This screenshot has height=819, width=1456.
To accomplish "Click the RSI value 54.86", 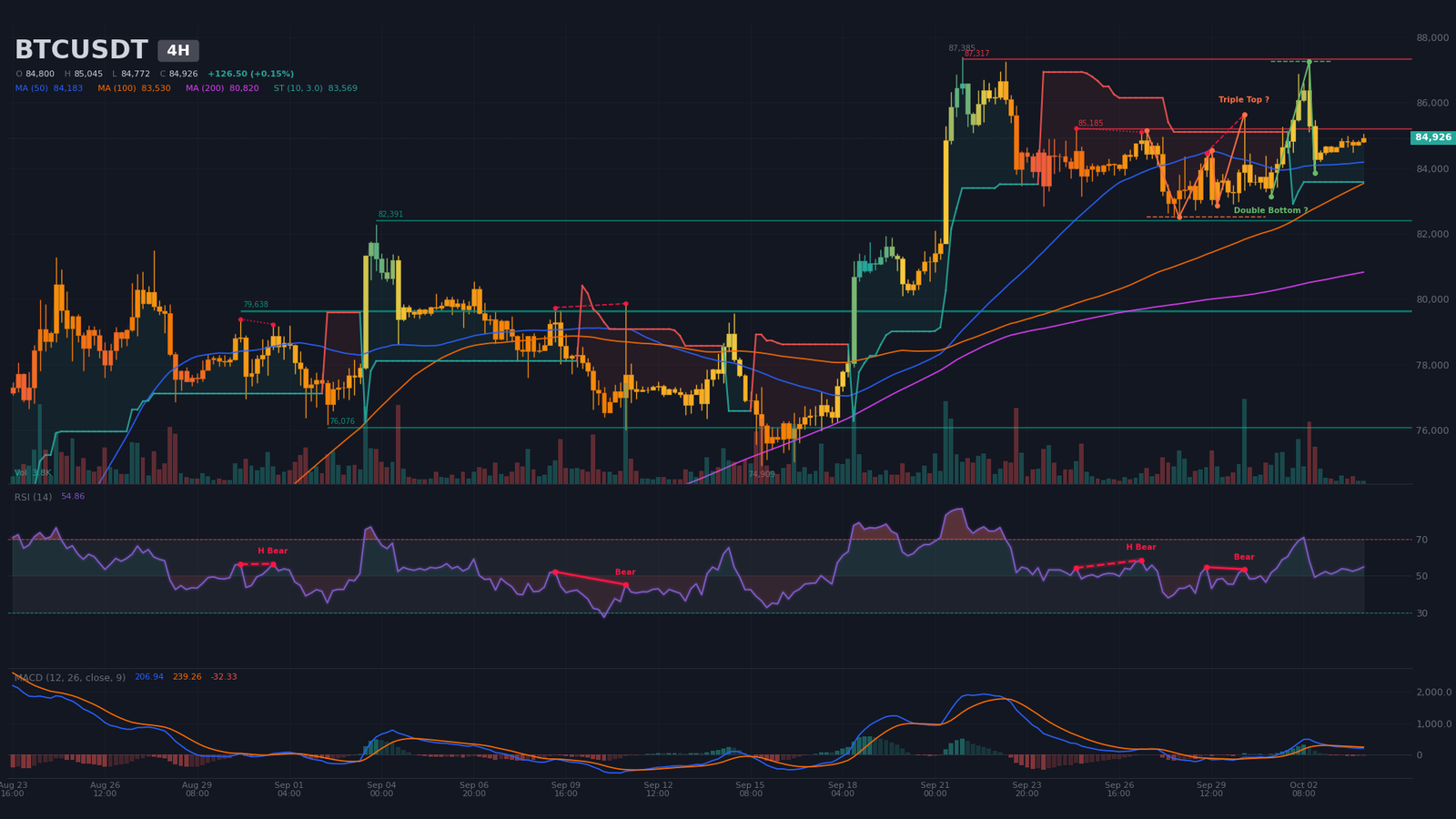I will pos(73,497).
